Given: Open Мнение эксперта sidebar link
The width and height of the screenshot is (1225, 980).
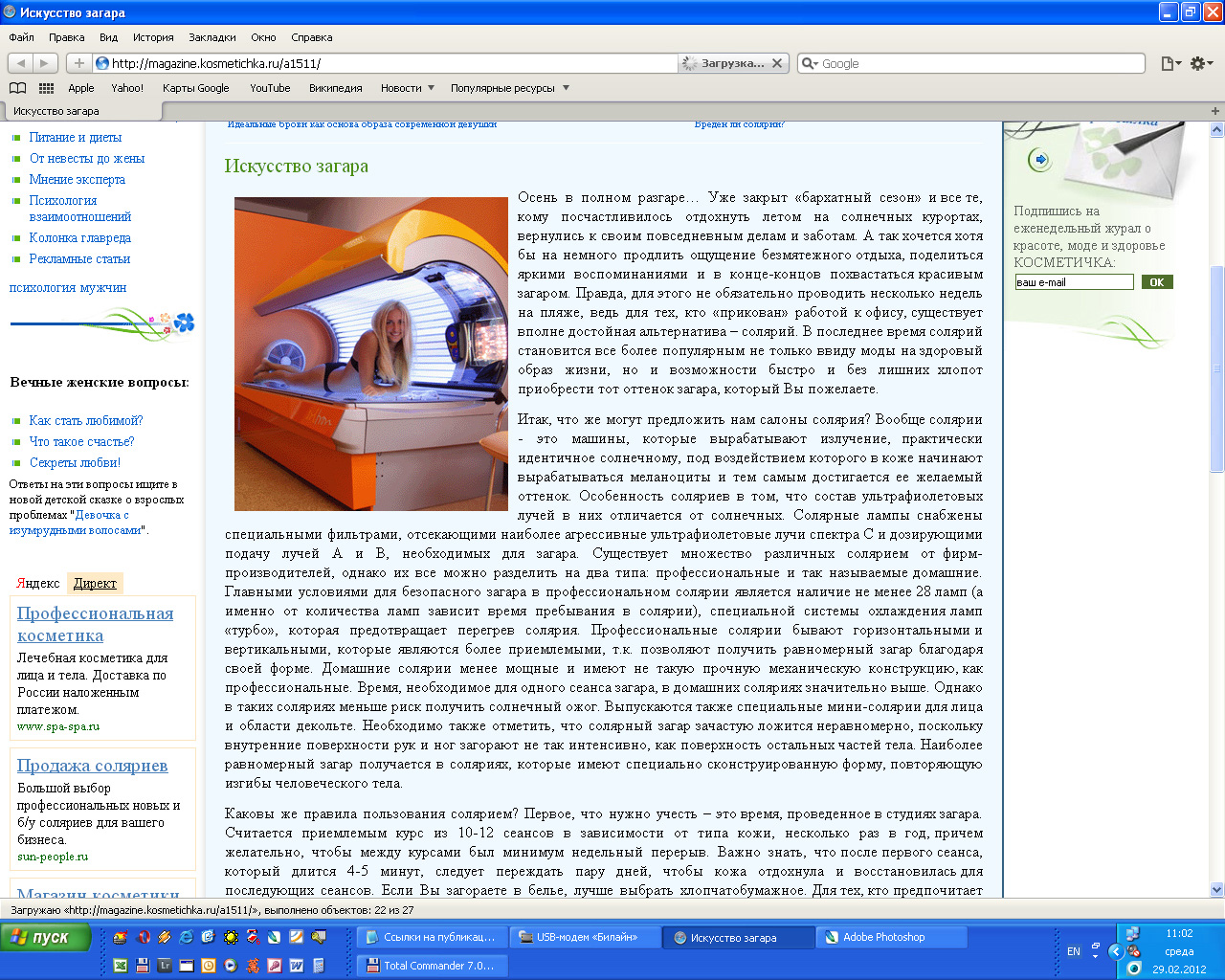Looking at the screenshot, I should pos(77,180).
